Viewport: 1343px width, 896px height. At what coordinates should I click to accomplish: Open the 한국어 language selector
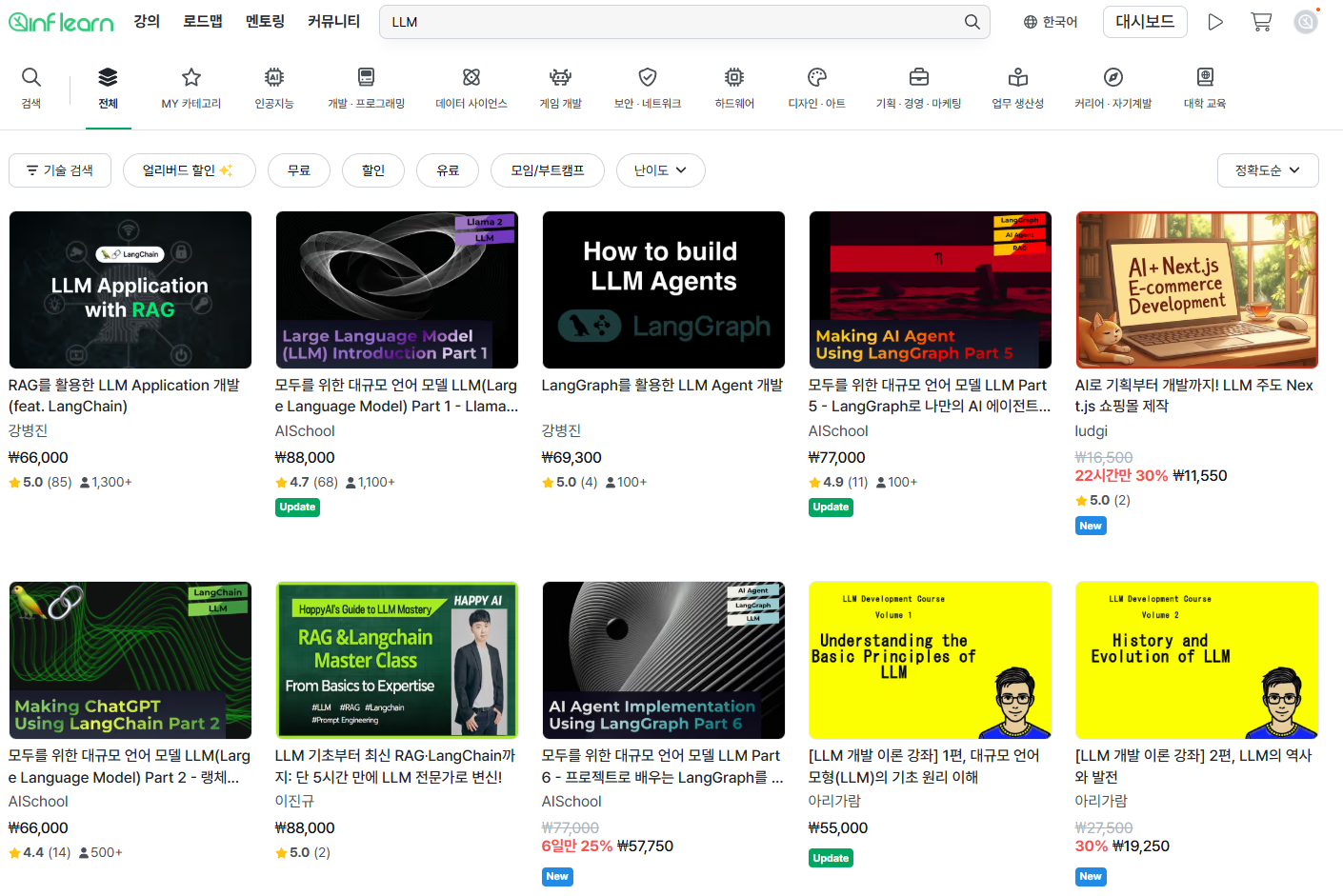coord(1051,22)
